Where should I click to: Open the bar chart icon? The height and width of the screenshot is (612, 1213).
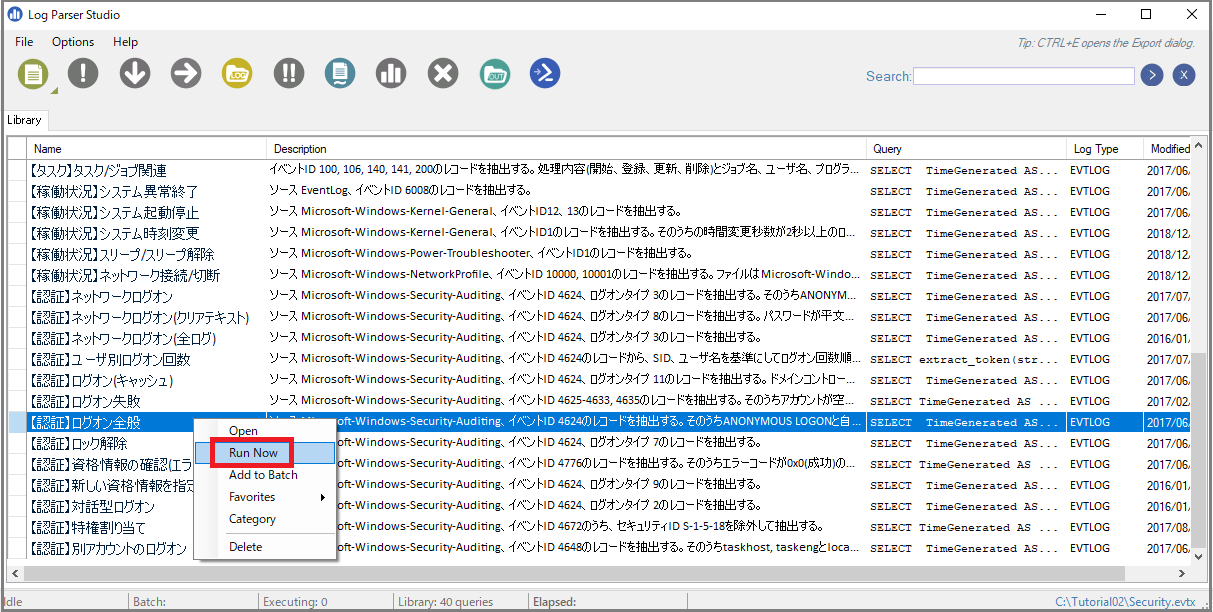391,74
